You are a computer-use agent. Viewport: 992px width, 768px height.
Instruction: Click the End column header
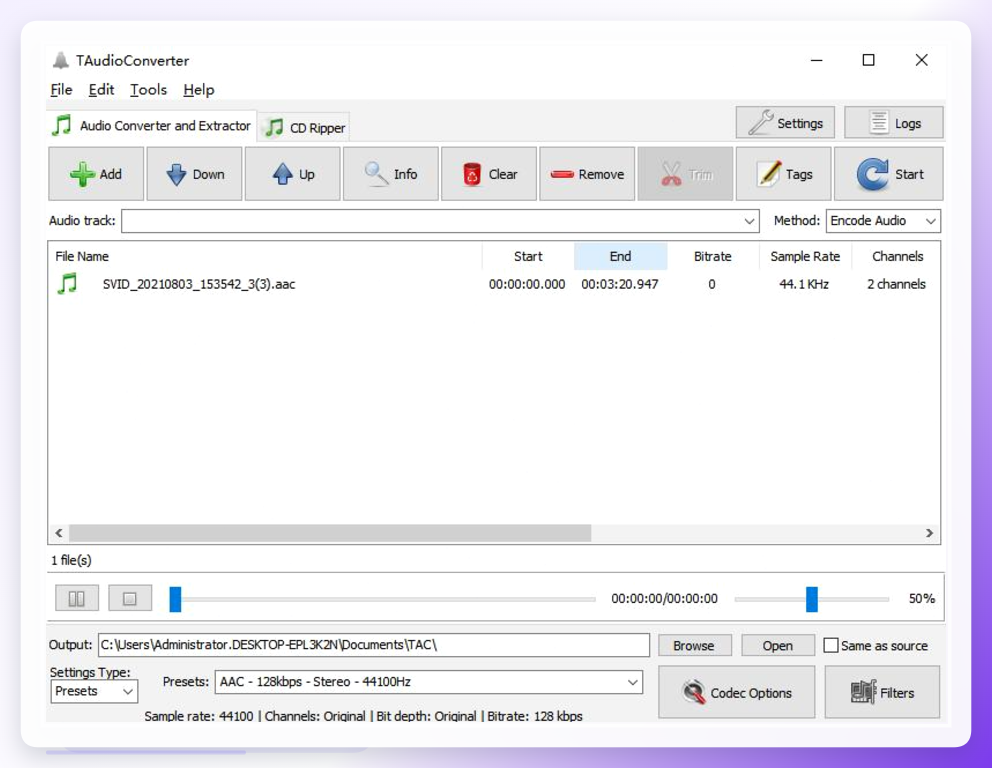621,256
